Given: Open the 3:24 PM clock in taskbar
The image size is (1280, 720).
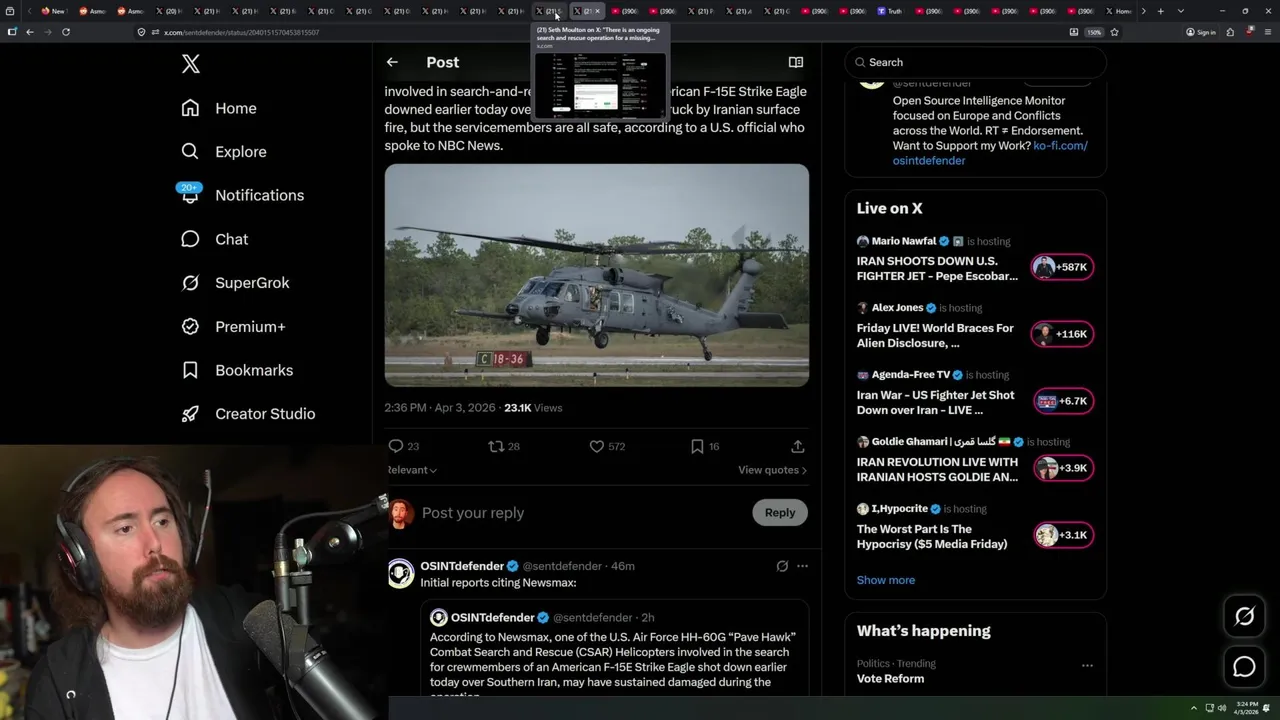Looking at the screenshot, I should tap(1244, 708).
